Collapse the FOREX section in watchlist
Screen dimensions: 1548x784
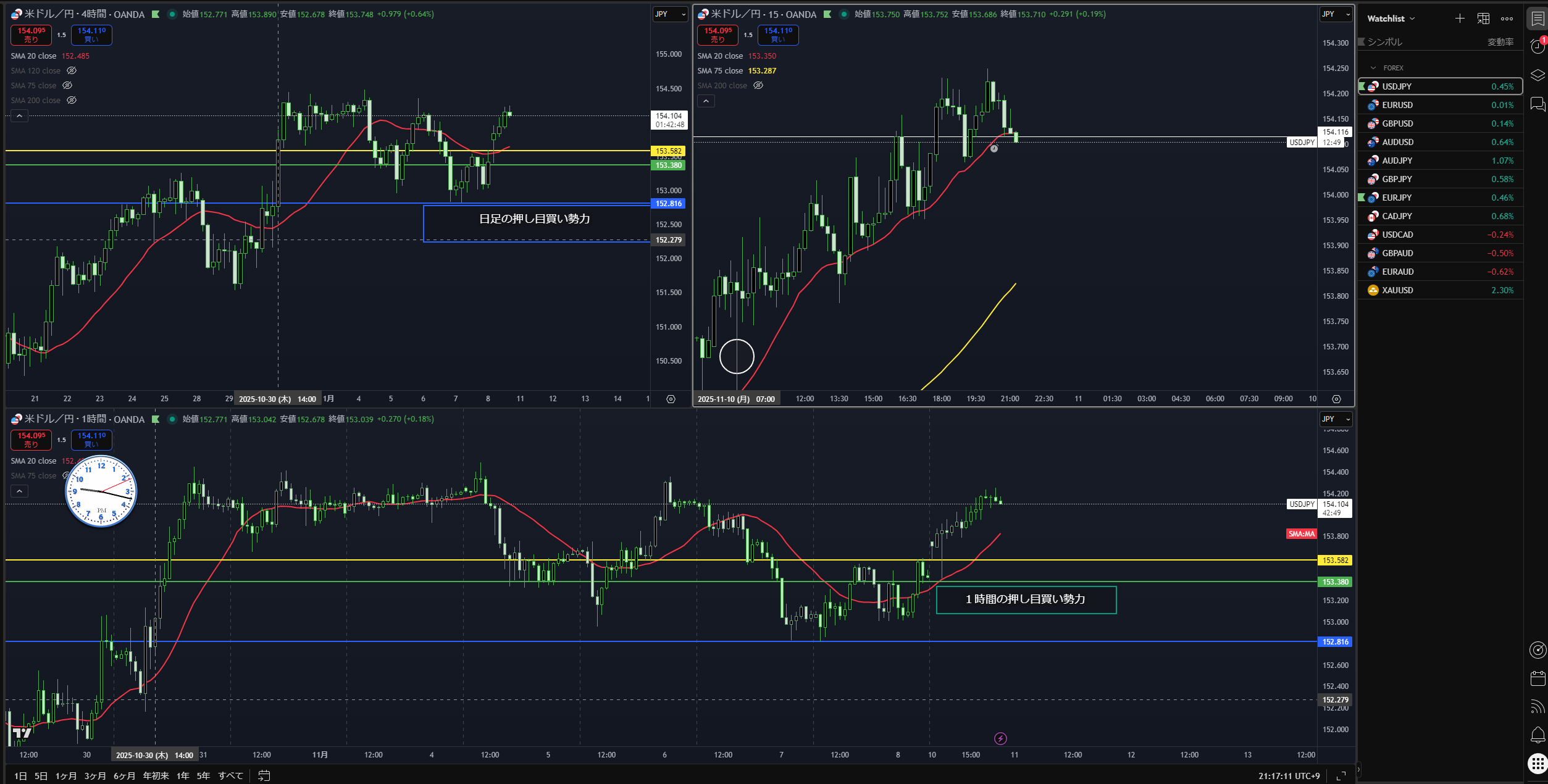pos(1373,68)
